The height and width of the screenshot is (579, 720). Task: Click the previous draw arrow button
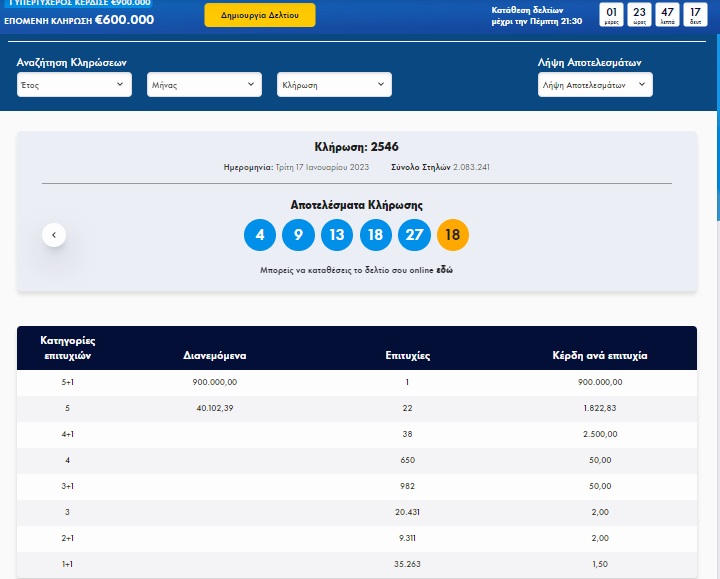54,235
